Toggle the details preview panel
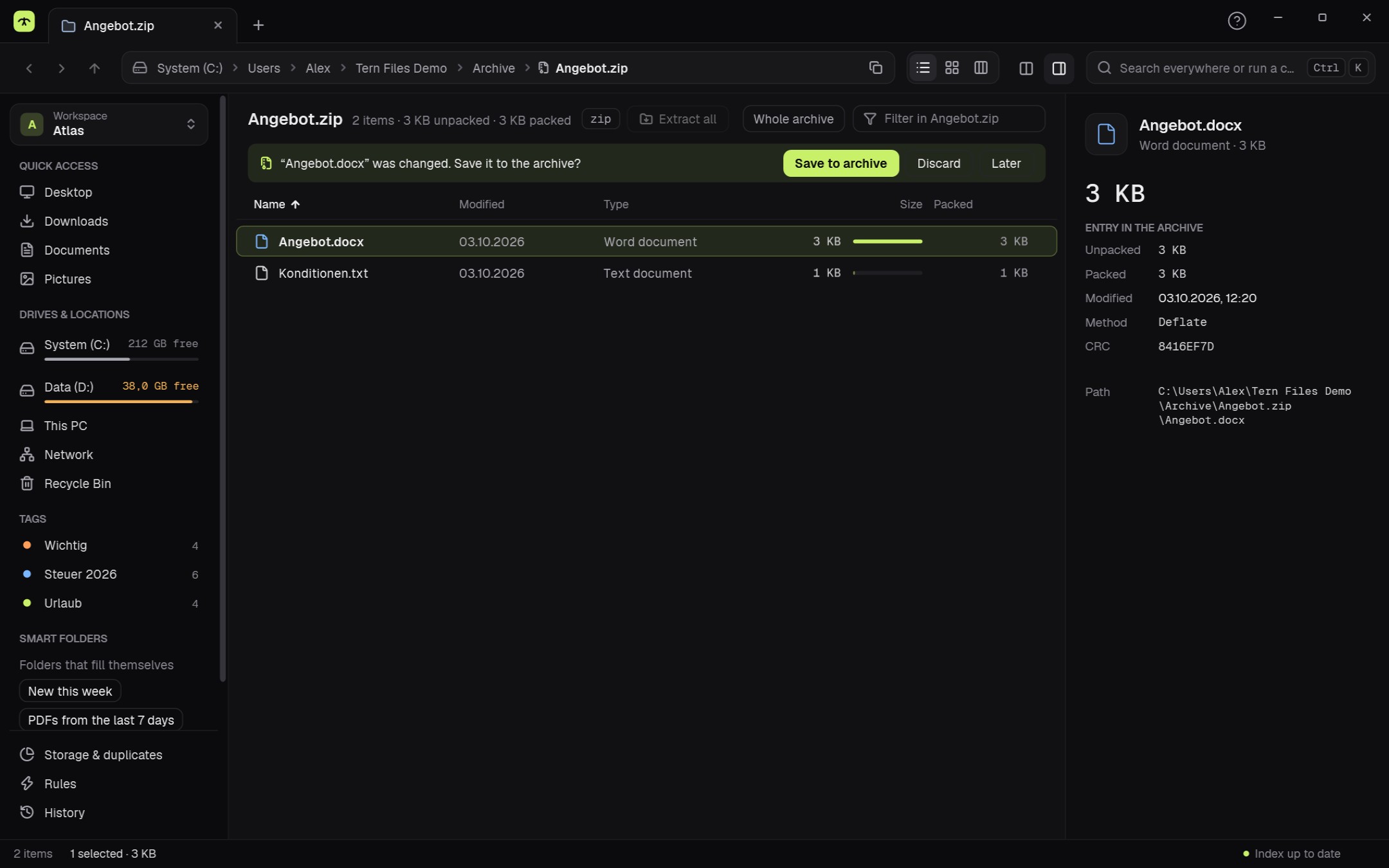This screenshot has width=1389, height=868. point(1059,68)
